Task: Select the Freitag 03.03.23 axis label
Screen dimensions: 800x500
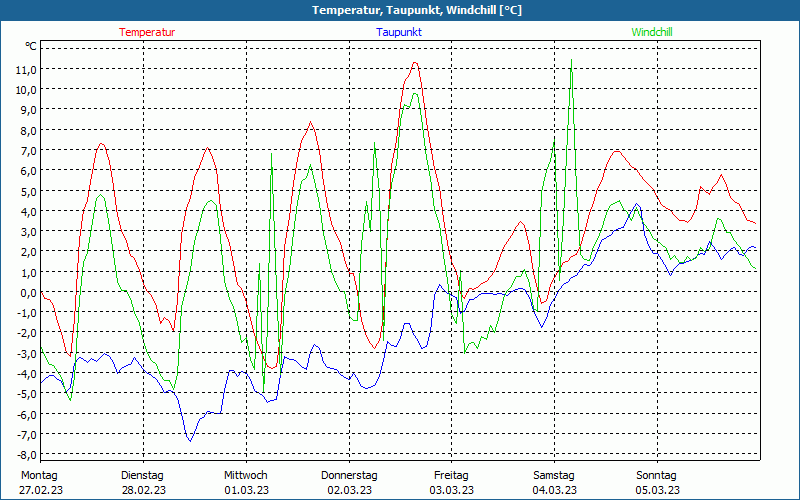Action: [x=452, y=483]
